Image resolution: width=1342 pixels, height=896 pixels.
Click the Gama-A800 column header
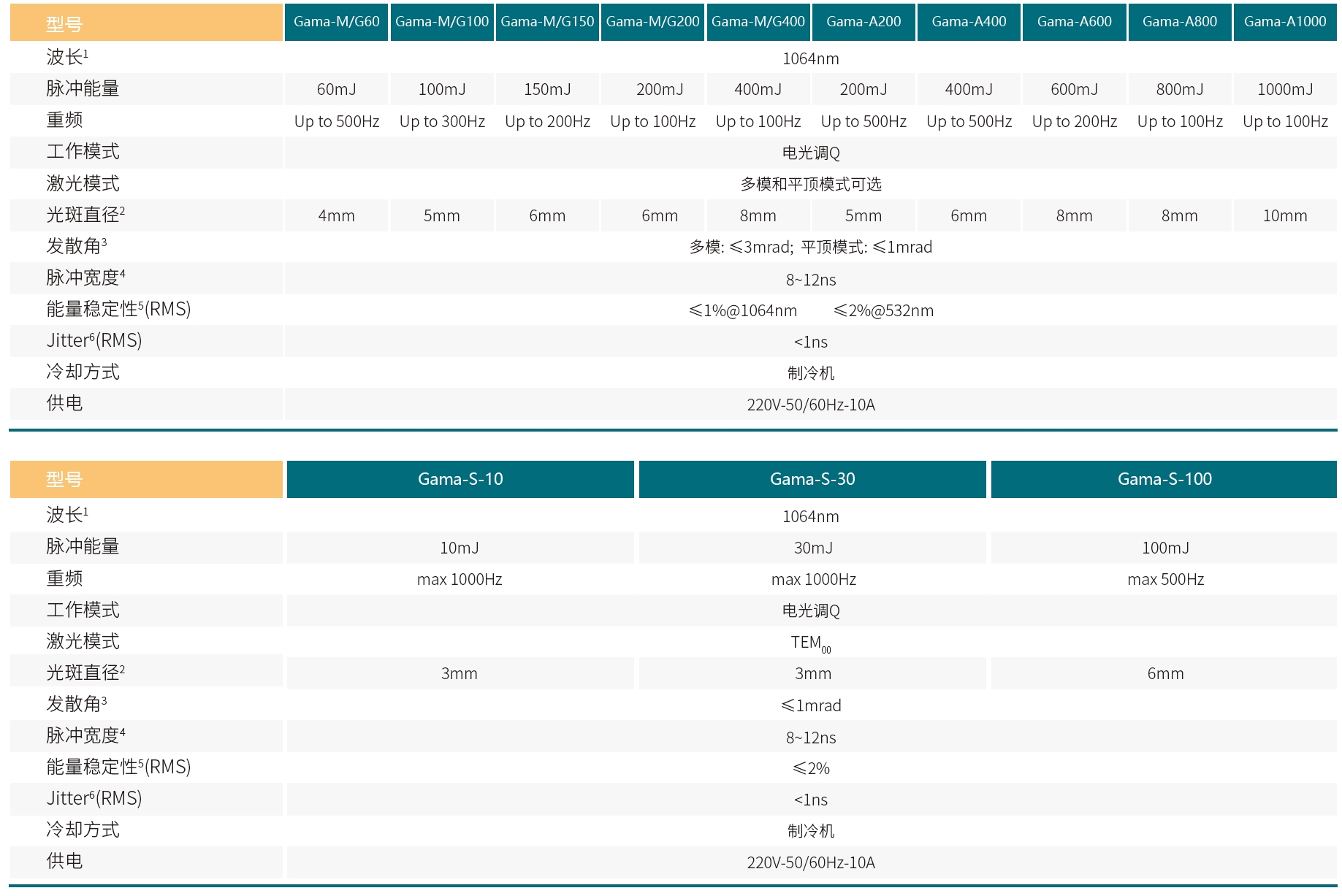[1180, 22]
